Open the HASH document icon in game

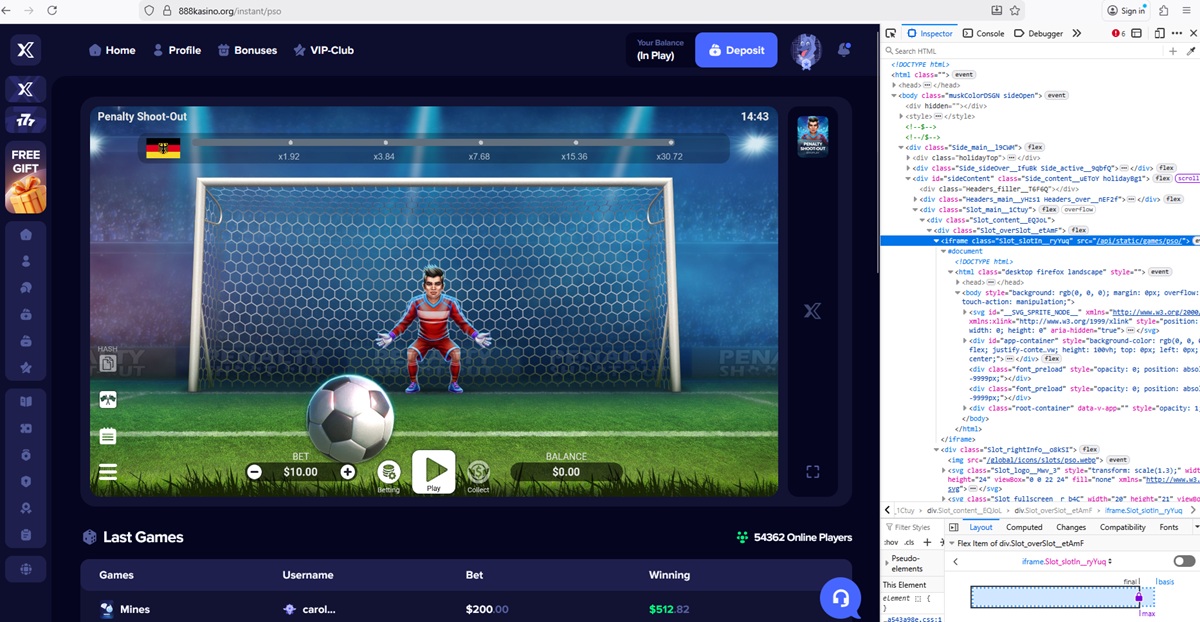click(108, 363)
